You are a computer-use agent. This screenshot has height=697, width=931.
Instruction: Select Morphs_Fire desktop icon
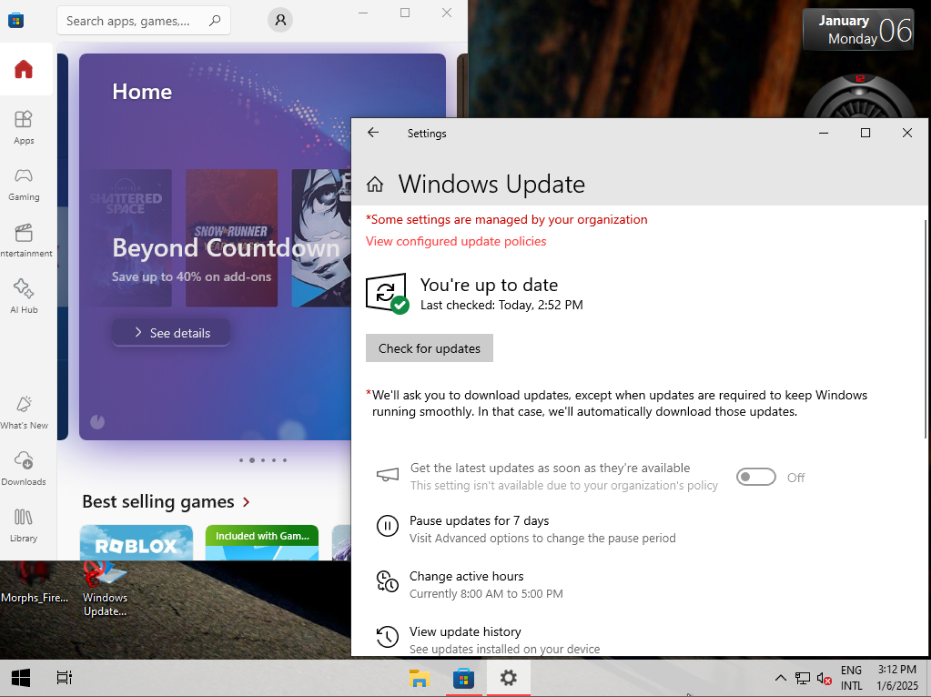click(x=34, y=585)
